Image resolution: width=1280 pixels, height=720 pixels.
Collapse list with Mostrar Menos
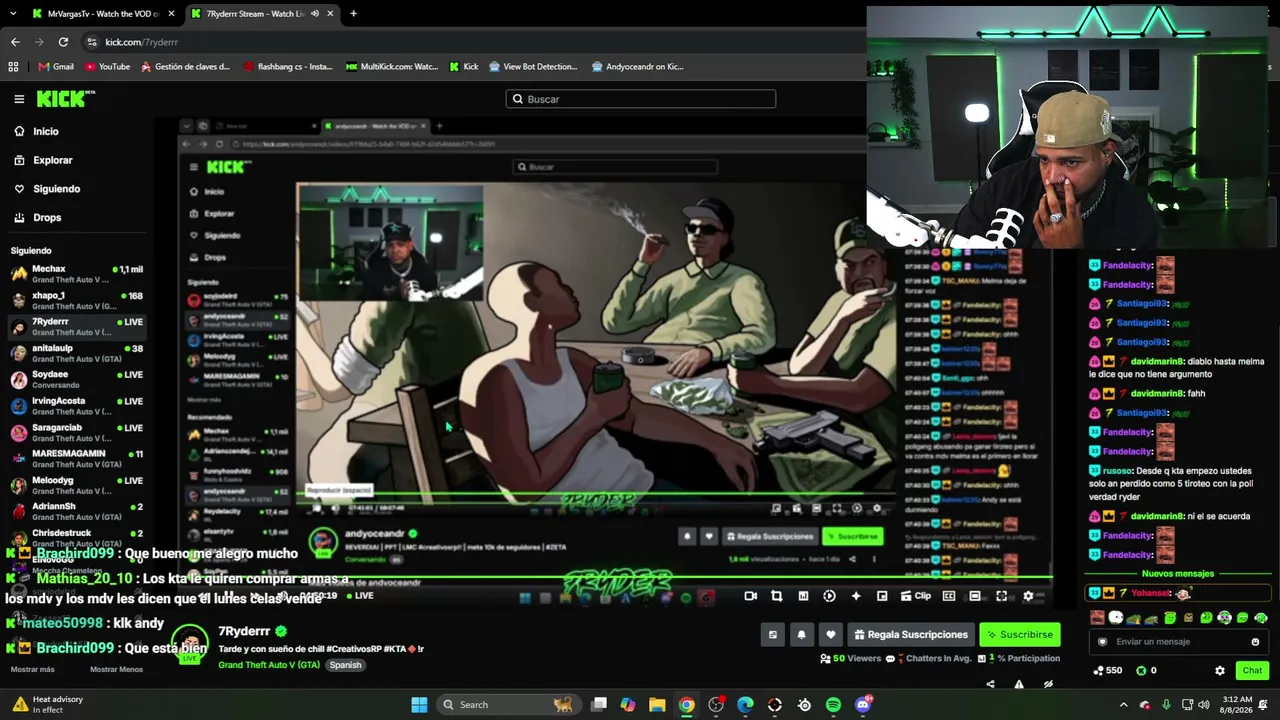116,669
